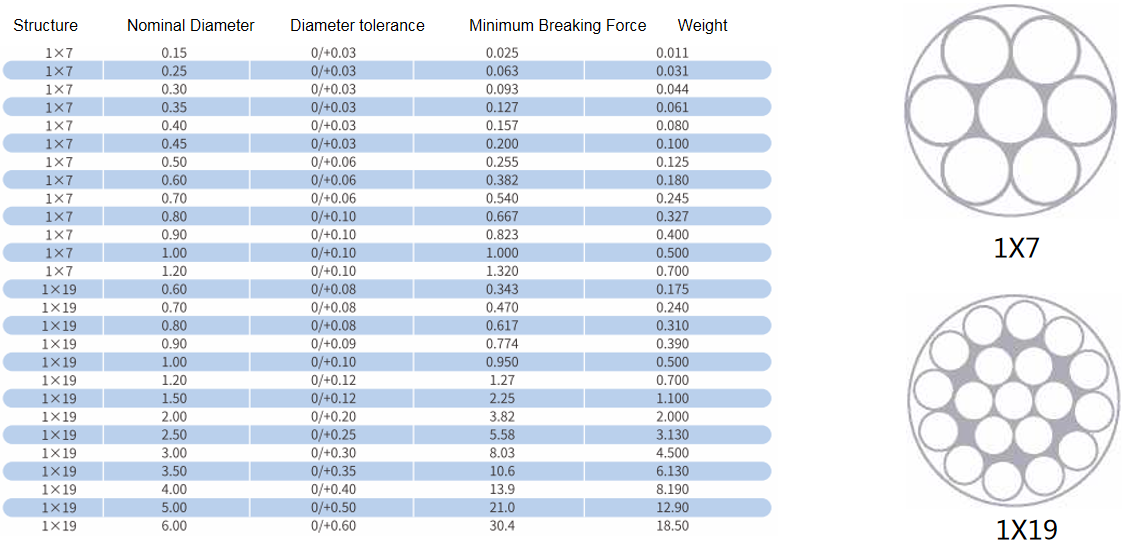Screen dimensions: 1128x551
Task: Select the 18.50 weight cell
Action: click(x=673, y=526)
